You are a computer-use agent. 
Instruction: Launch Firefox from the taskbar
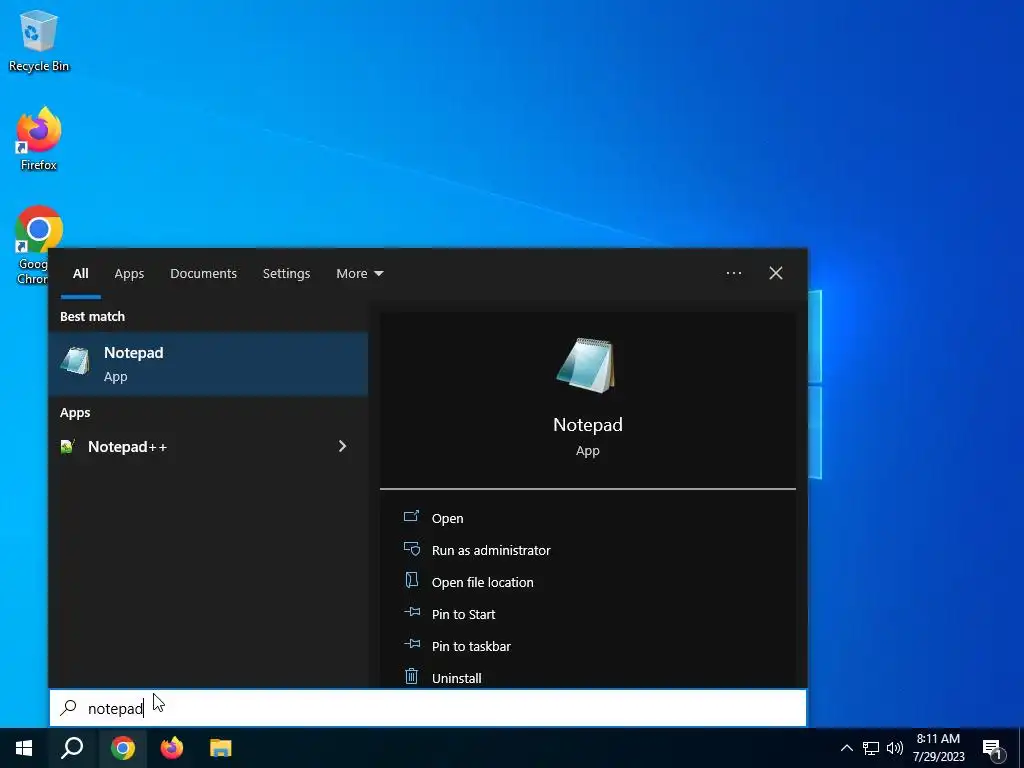point(172,748)
